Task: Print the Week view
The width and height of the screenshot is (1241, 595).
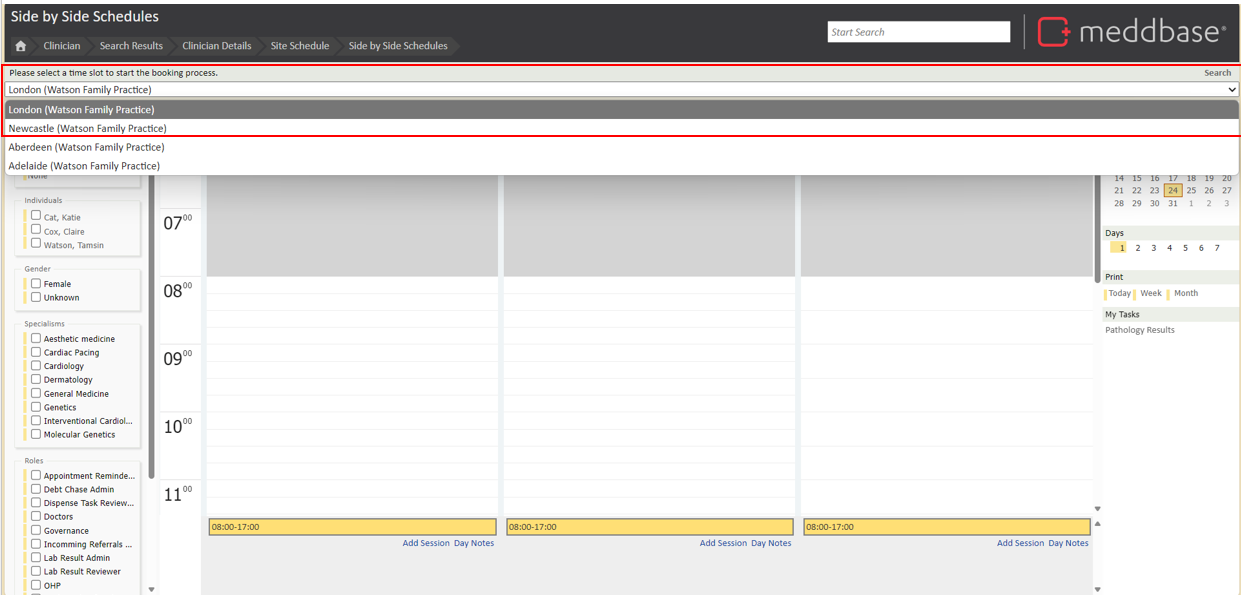Action: pyautogui.click(x=1150, y=294)
